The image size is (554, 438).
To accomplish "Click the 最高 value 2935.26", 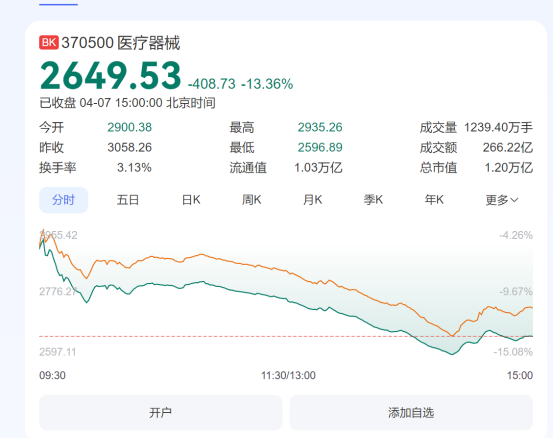I will tap(320, 127).
